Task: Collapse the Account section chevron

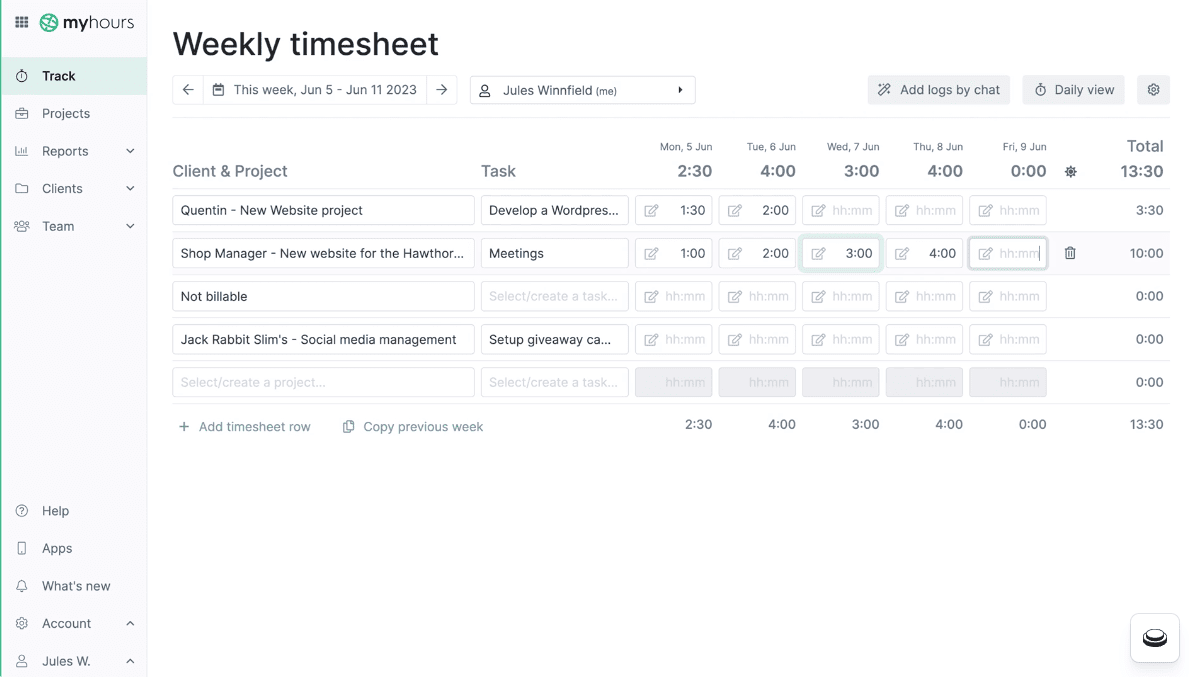Action: pos(130,624)
